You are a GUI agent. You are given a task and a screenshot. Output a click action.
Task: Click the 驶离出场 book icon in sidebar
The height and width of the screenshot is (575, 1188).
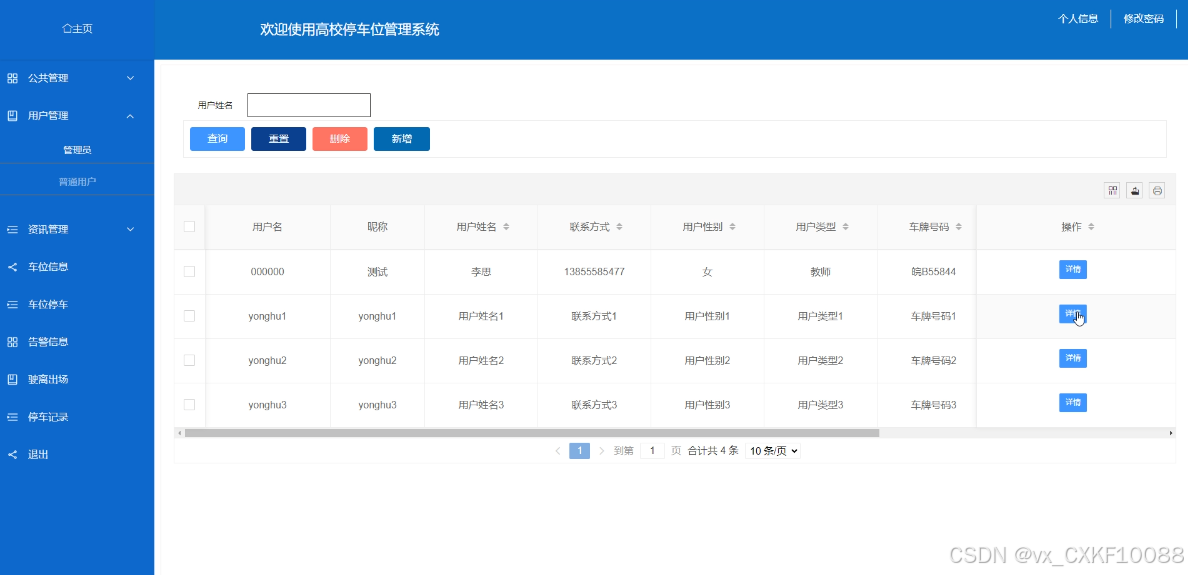(x=12, y=380)
